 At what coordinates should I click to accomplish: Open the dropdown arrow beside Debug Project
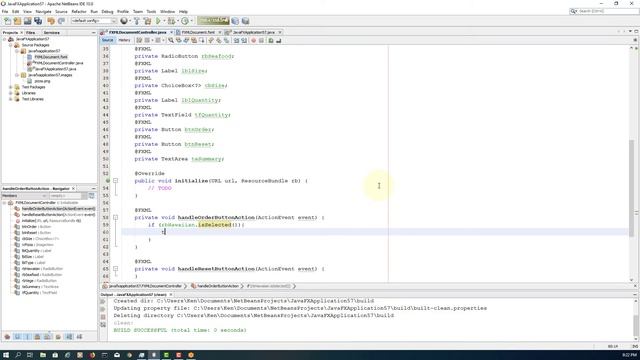pyautogui.click(x=177, y=21)
